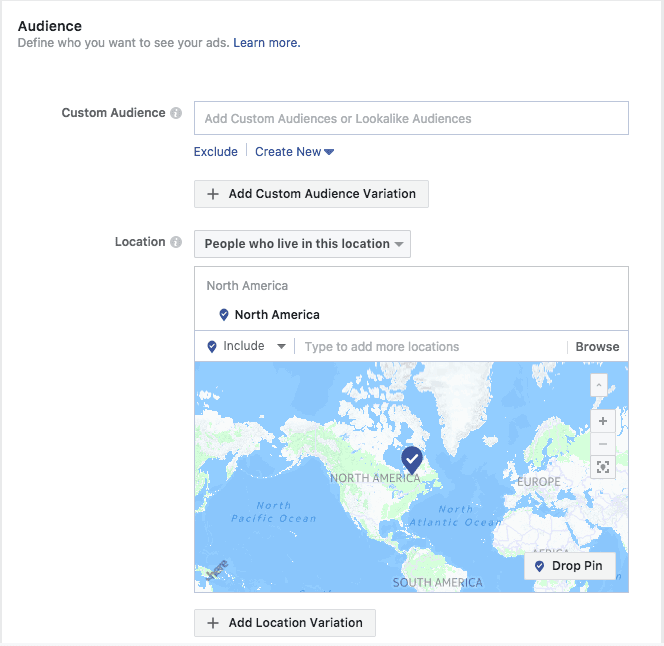Click Add Location Variation button

point(285,623)
